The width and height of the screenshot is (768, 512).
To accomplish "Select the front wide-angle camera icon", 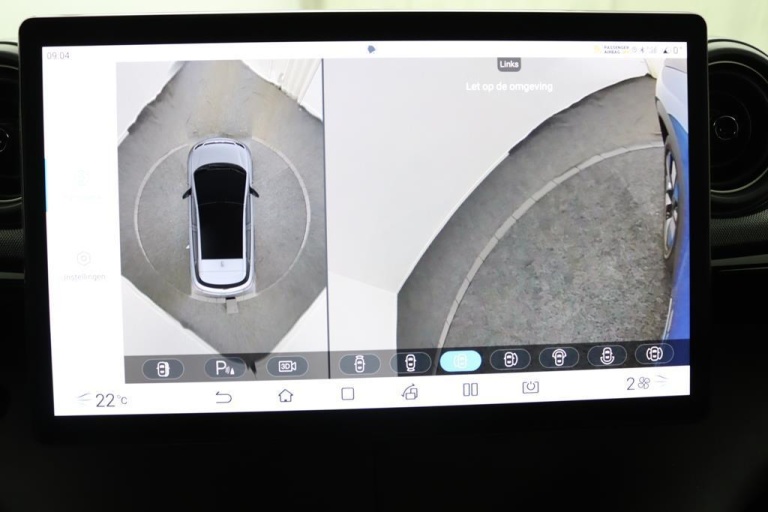I will 559,357.
